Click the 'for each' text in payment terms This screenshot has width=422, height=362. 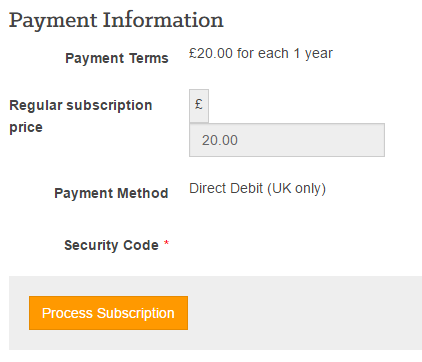[x=263, y=53]
